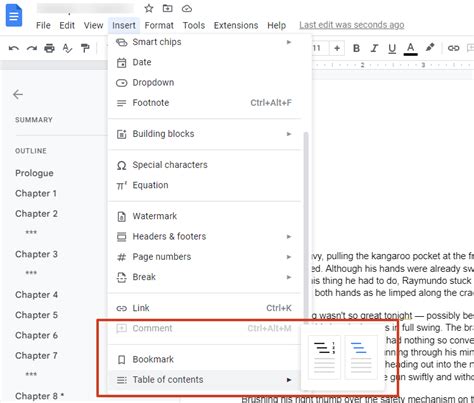Jump to Chapter 6 in the outline
Screen dimensions: 474x403
coord(36,335)
